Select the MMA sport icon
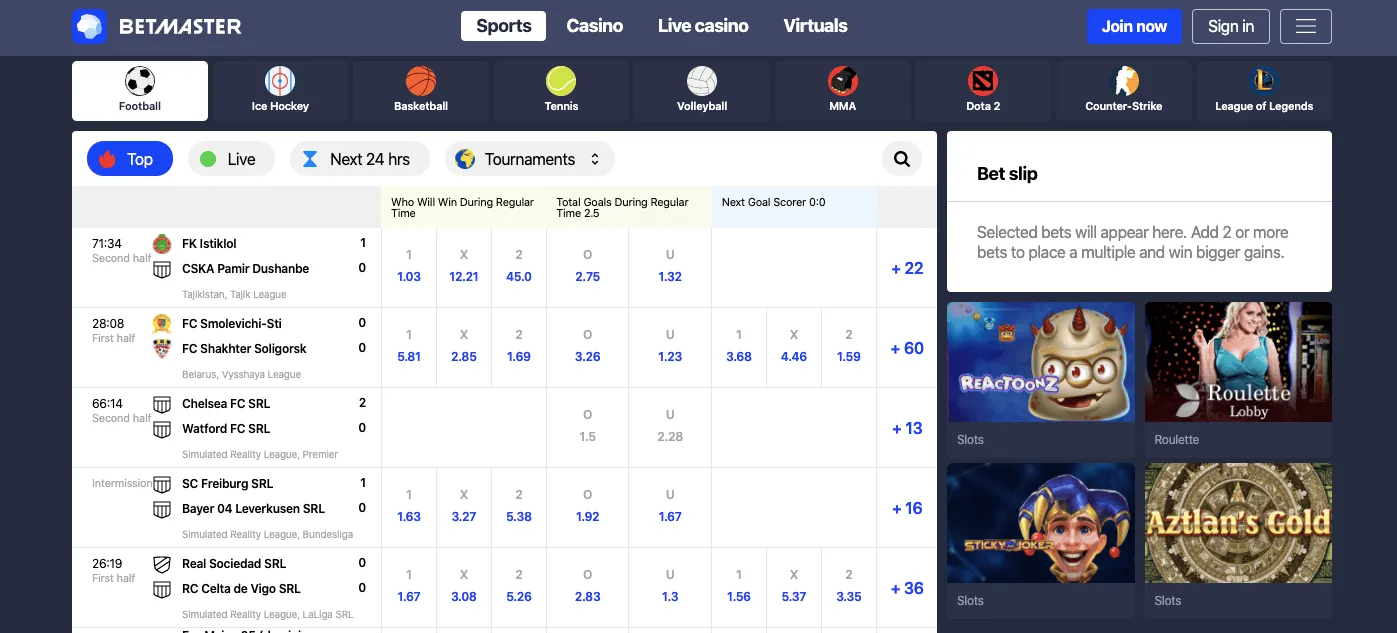 (842, 90)
